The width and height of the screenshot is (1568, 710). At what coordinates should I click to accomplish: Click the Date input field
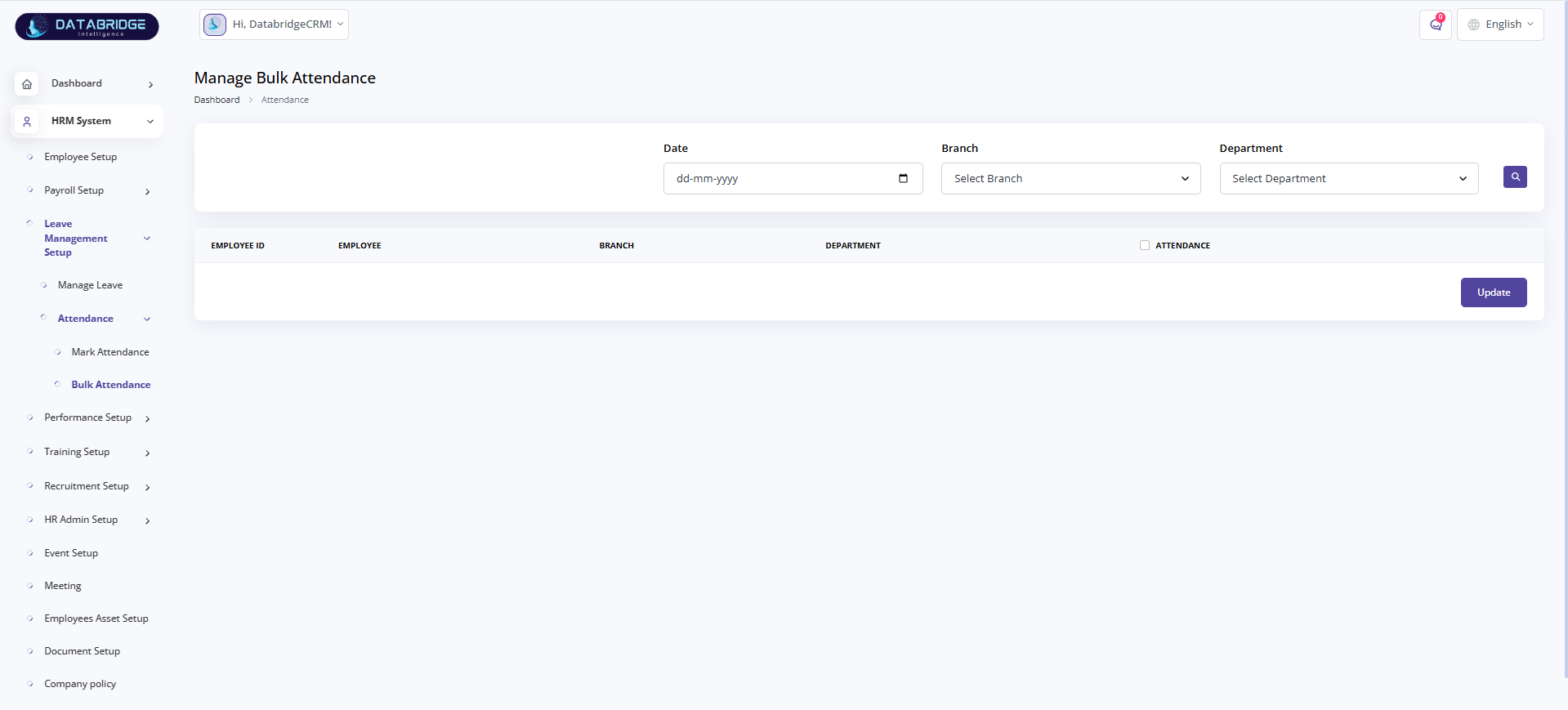(793, 178)
